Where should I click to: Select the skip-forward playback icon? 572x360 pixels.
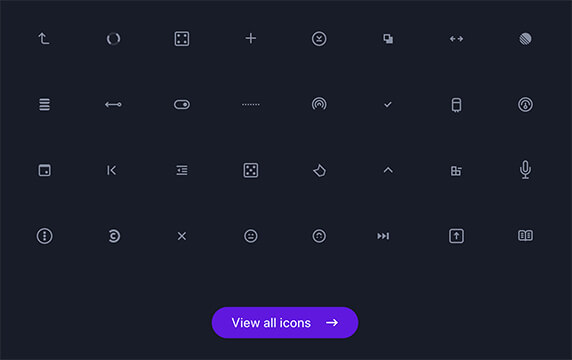click(x=383, y=236)
